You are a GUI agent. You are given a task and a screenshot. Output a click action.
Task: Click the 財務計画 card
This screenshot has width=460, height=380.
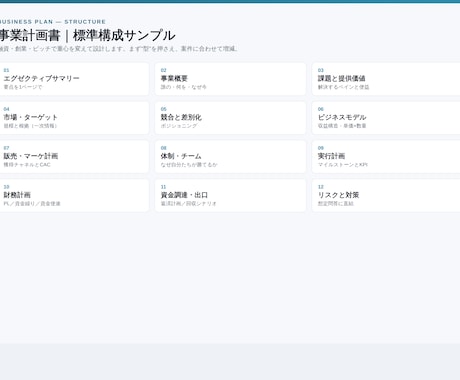click(x=73, y=196)
